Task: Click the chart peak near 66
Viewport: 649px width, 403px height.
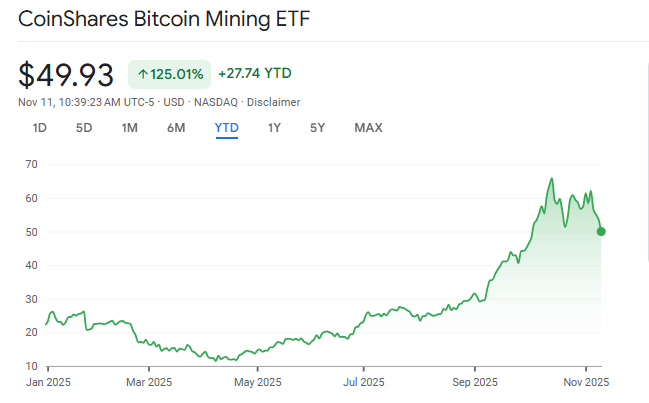Action: (x=552, y=179)
